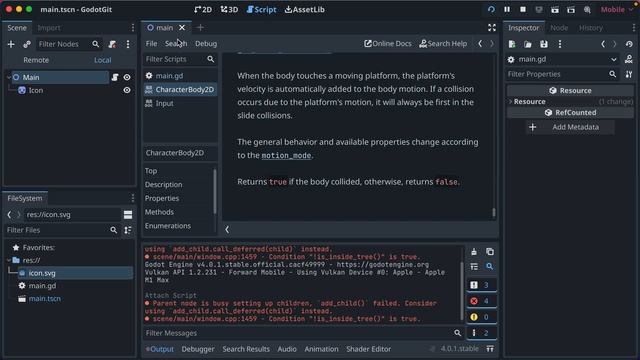Open Shader Editor bottom panel
640x360 pixels.
[x=369, y=349]
